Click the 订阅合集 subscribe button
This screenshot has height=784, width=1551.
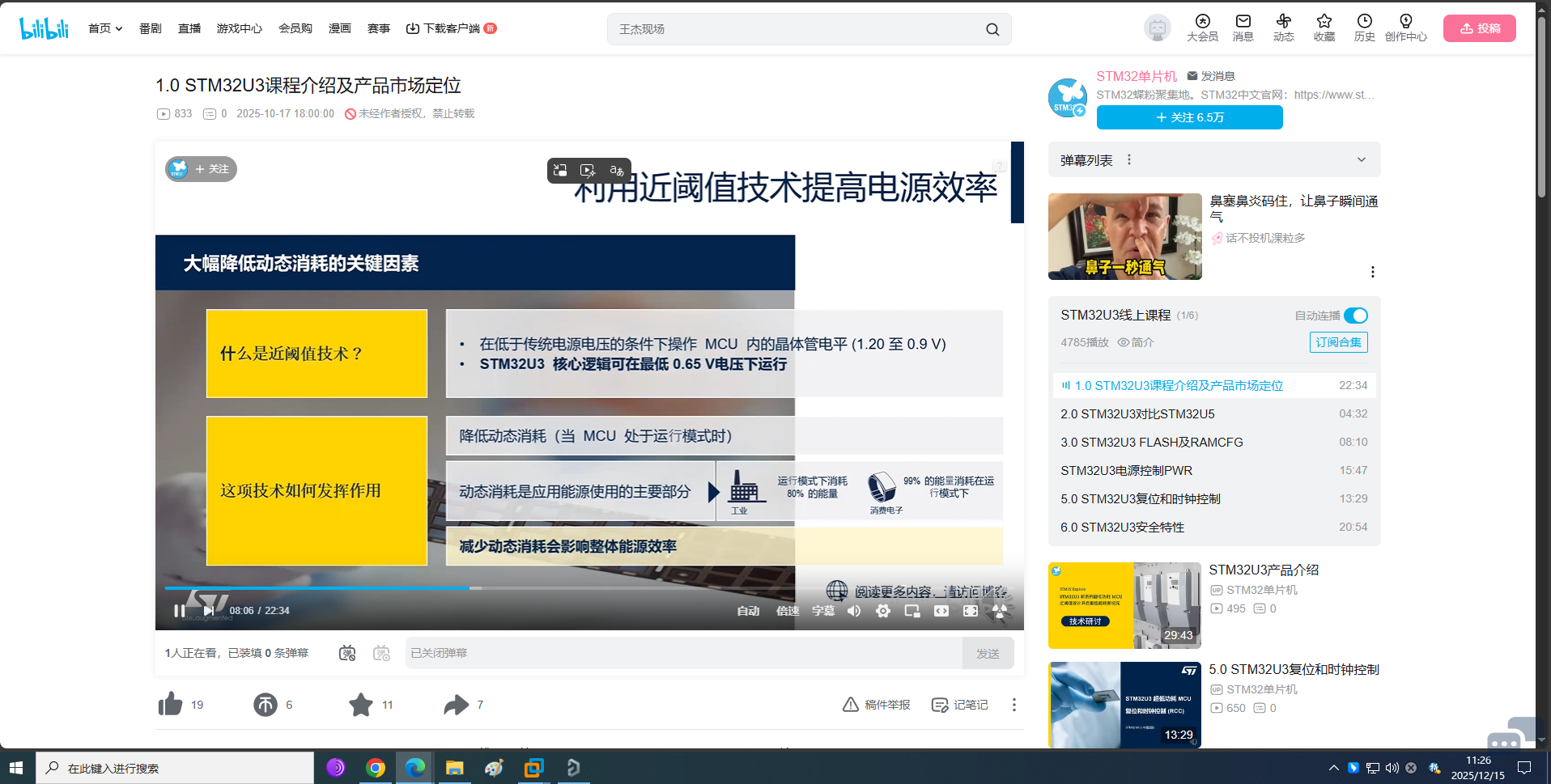pyautogui.click(x=1338, y=342)
